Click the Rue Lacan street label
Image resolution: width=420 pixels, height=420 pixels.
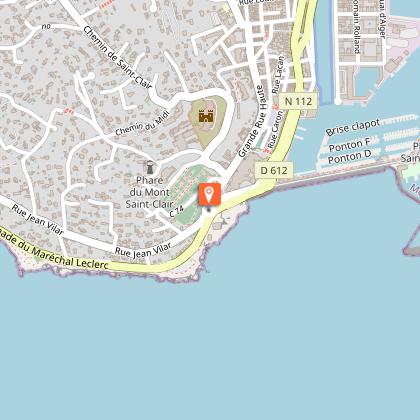[278, 75]
